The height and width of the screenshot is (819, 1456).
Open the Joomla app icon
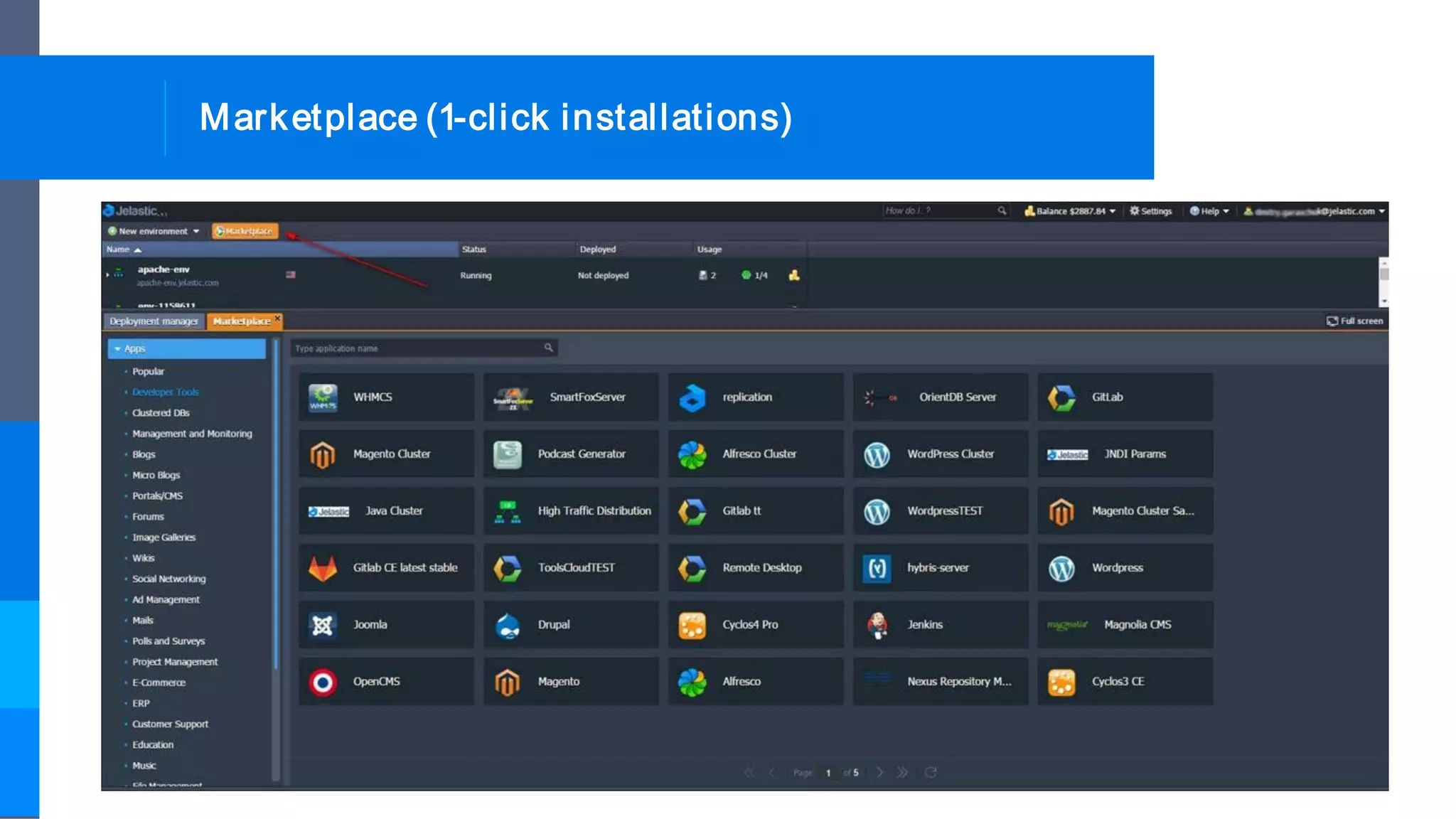pyautogui.click(x=323, y=625)
